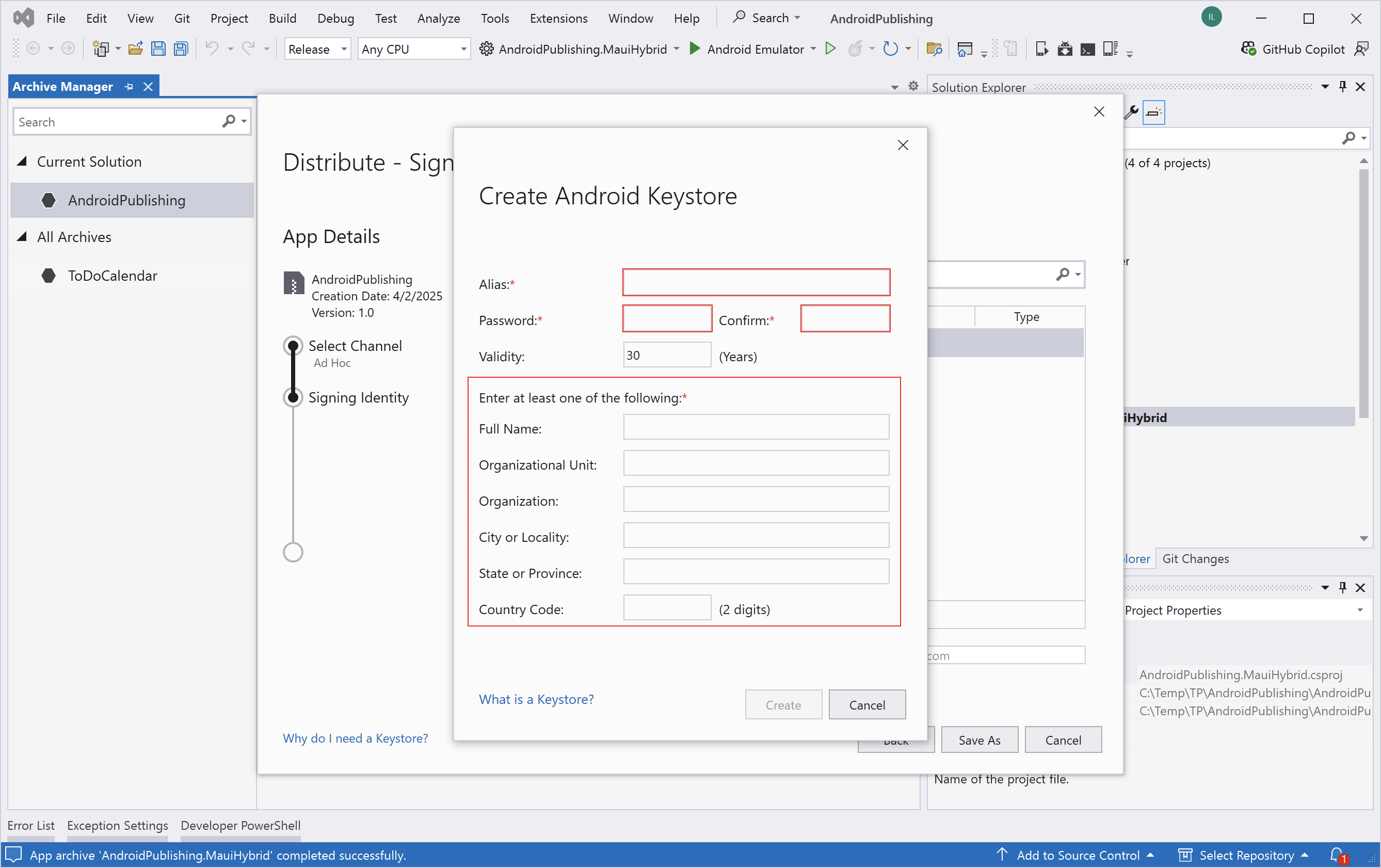1381x868 pixels.
Task: Click the Full Name input field
Action: click(x=757, y=427)
